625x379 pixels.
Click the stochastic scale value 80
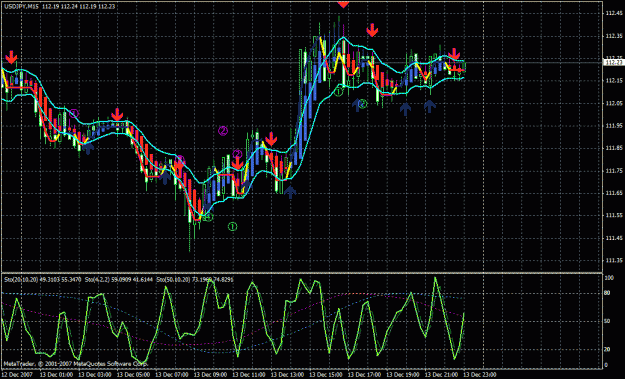(607, 293)
